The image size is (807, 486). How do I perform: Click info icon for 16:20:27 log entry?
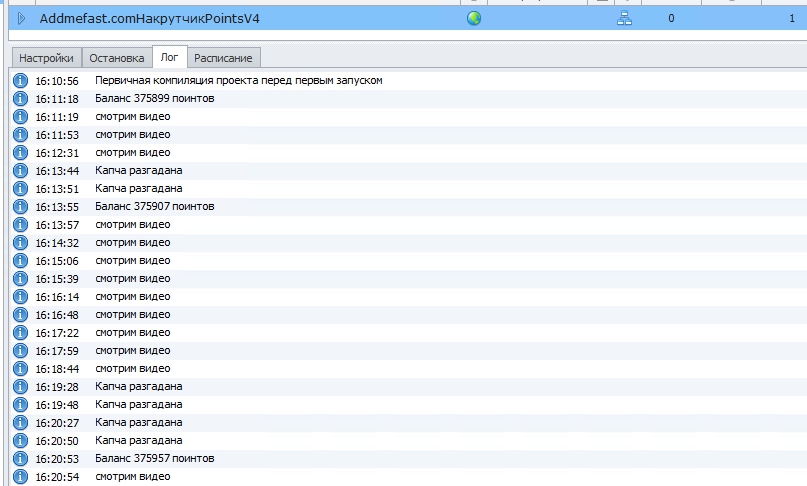(x=20, y=423)
